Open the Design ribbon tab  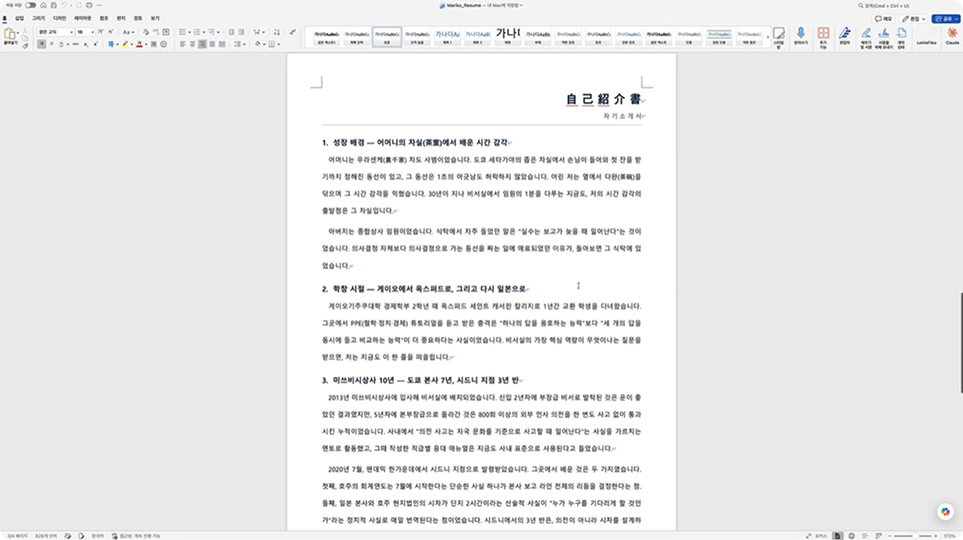coord(60,18)
